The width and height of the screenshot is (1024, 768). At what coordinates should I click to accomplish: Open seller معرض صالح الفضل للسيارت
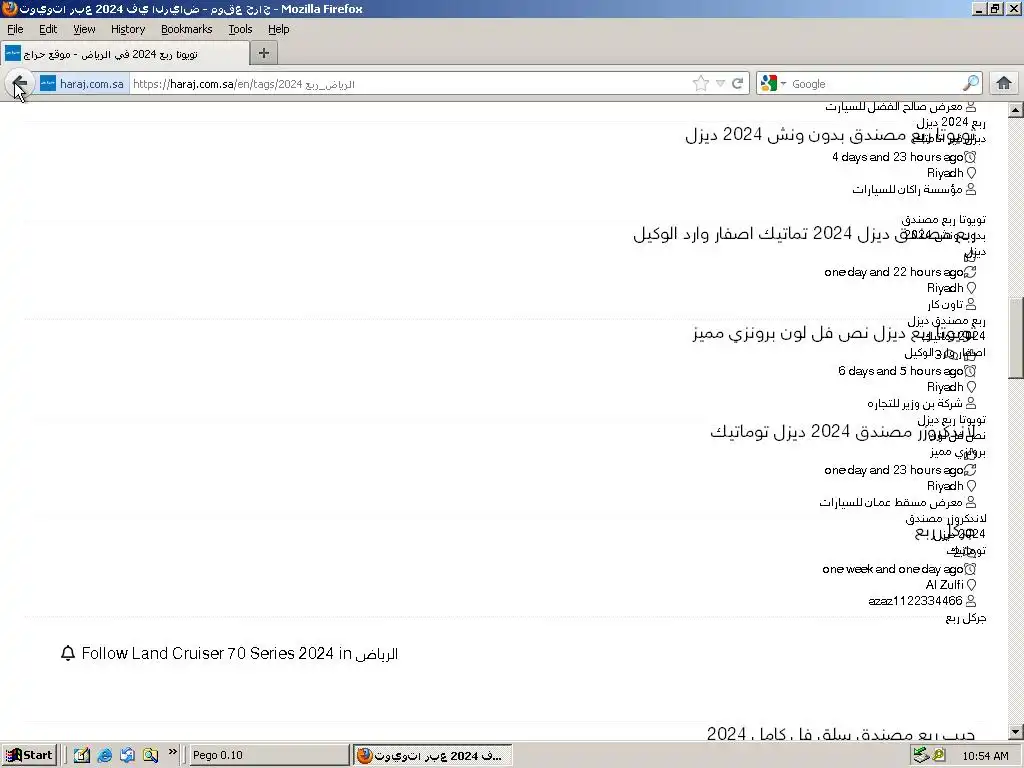point(893,106)
